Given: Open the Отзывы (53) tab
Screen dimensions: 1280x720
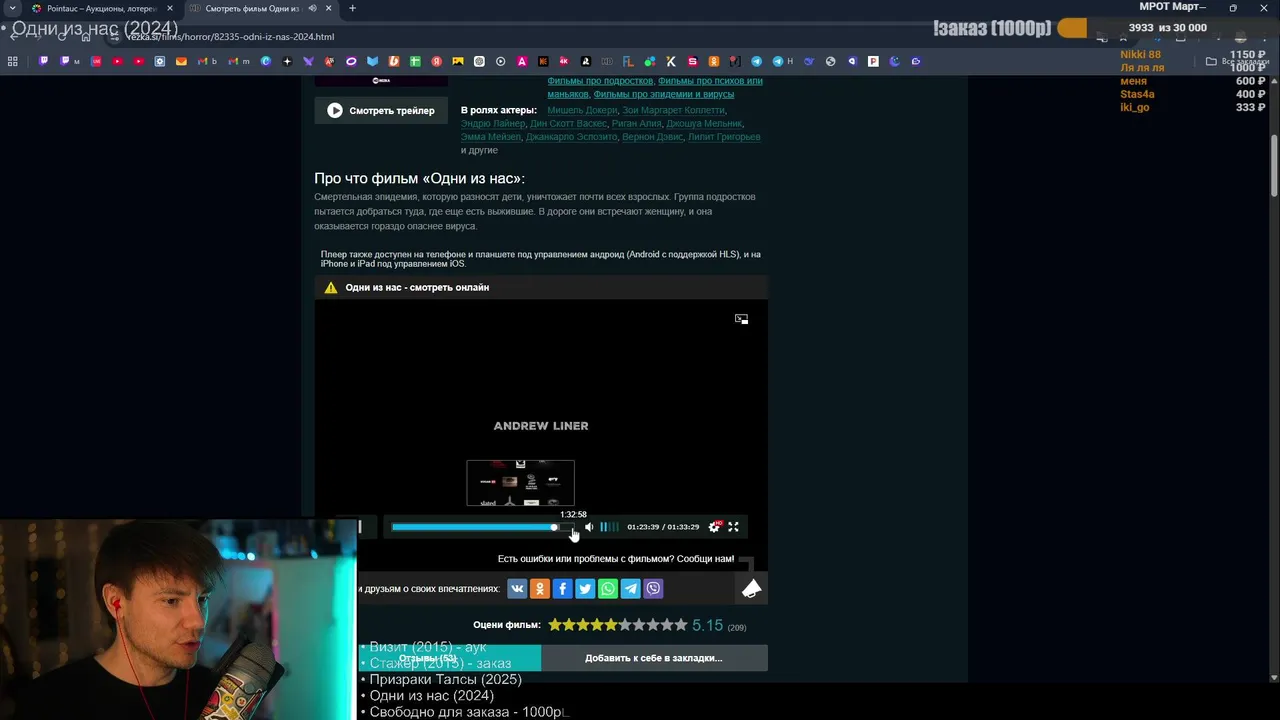Looking at the screenshot, I should (x=428, y=658).
